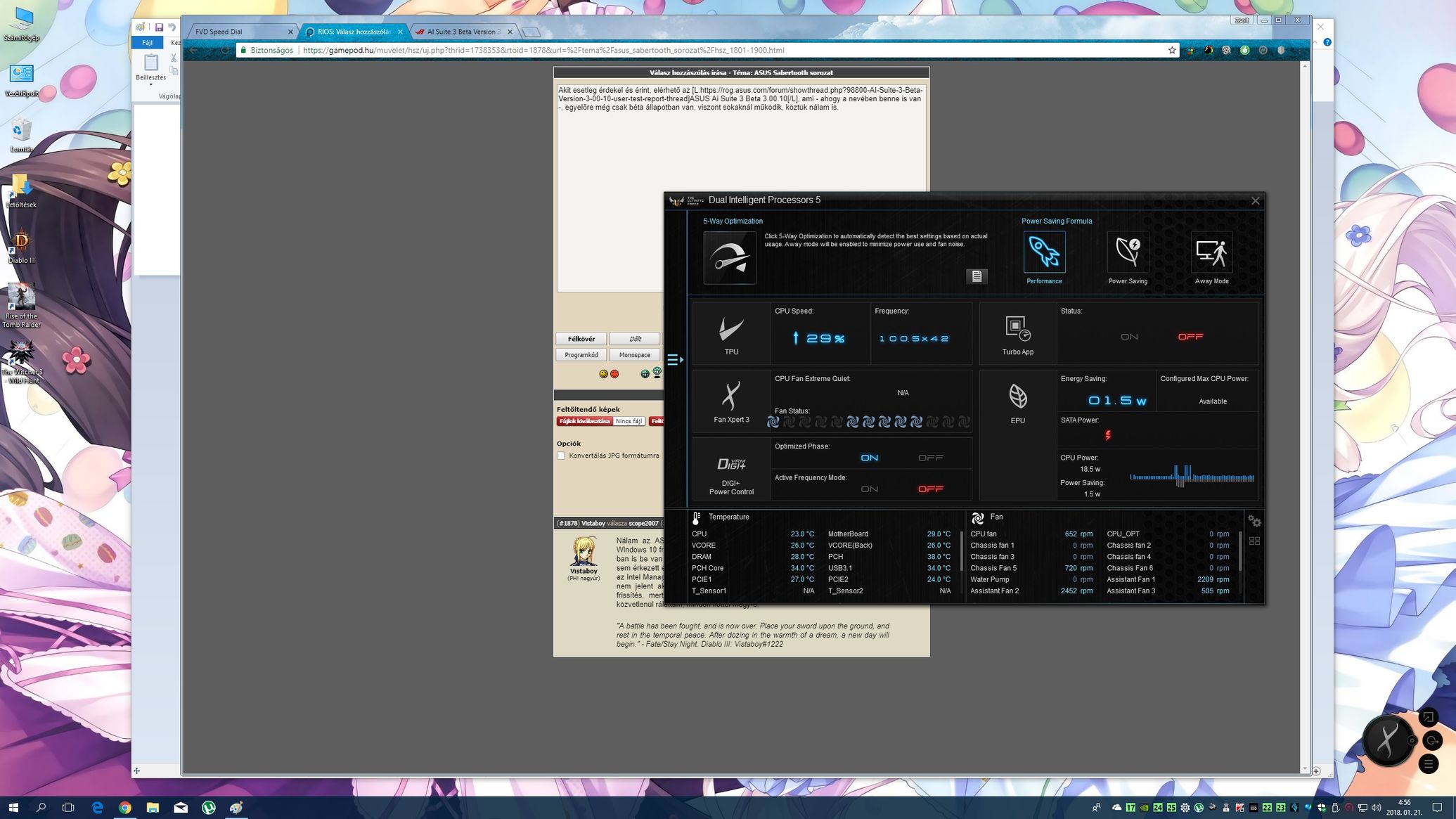Click the Chrome address bar URL
Image resolution: width=1456 pixels, height=819 pixels.
(543, 50)
